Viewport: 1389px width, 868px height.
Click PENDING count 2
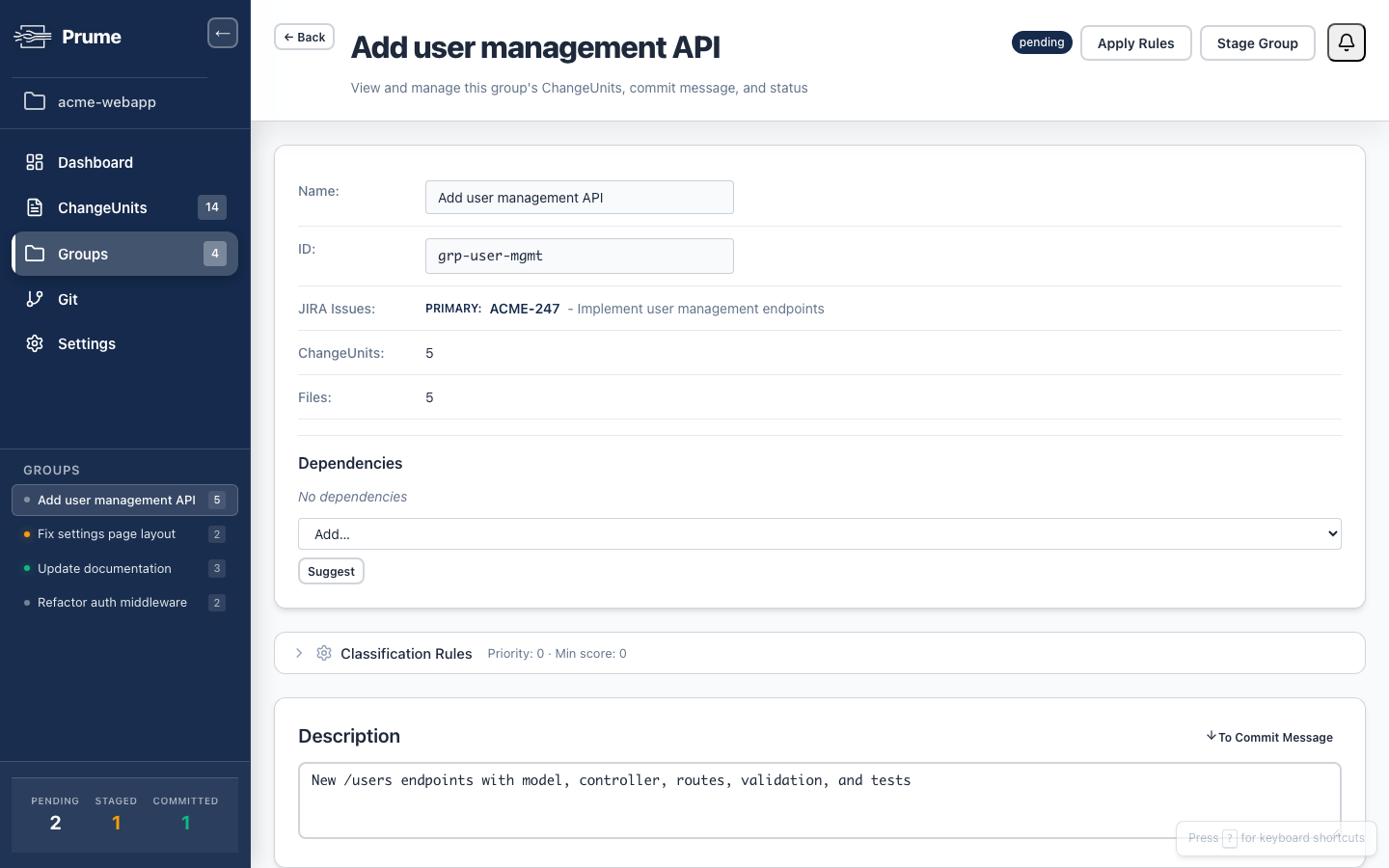pyautogui.click(x=55, y=823)
